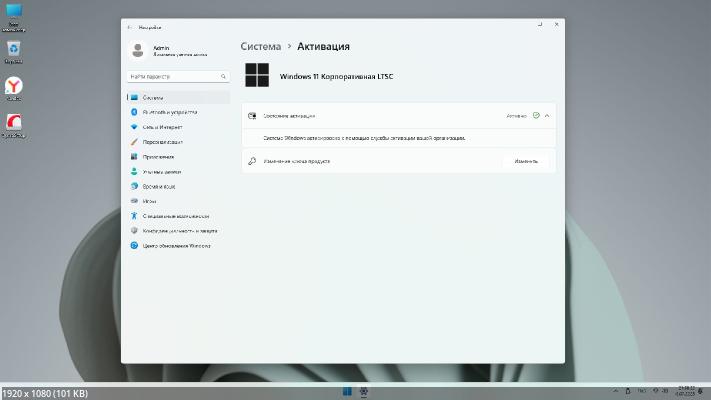
Task: Collapse the Состояние активации section
Action: point(547,116)
